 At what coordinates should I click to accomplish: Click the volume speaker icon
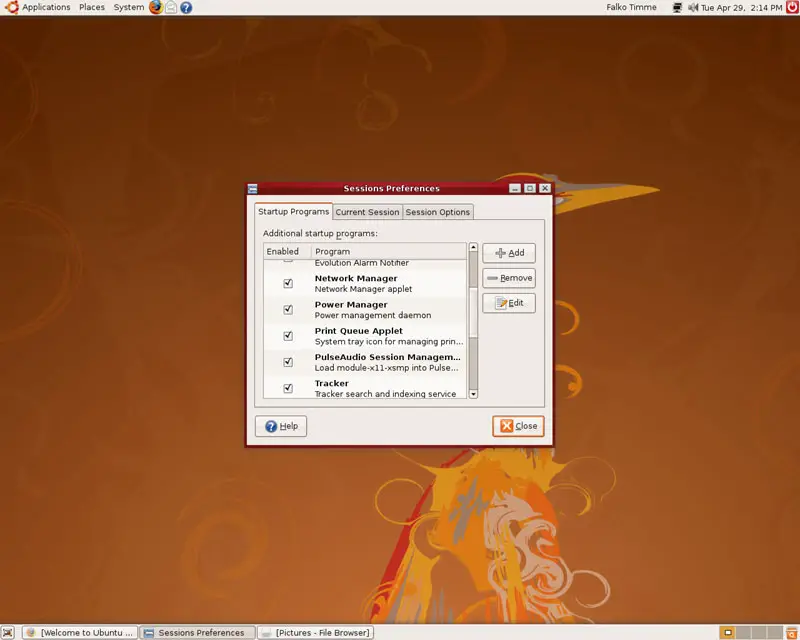(x=692, y=8)
